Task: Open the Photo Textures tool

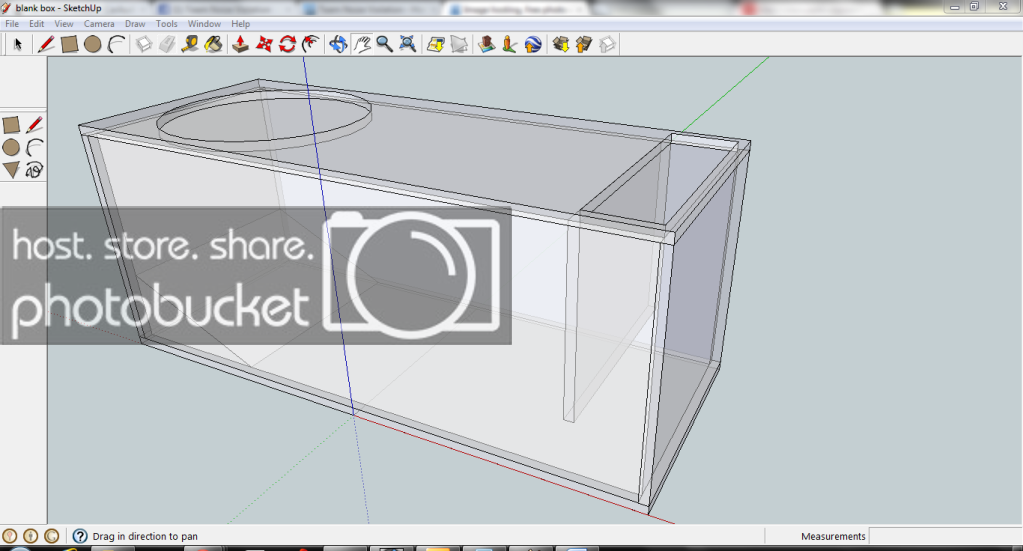Action: click(510, 44)
